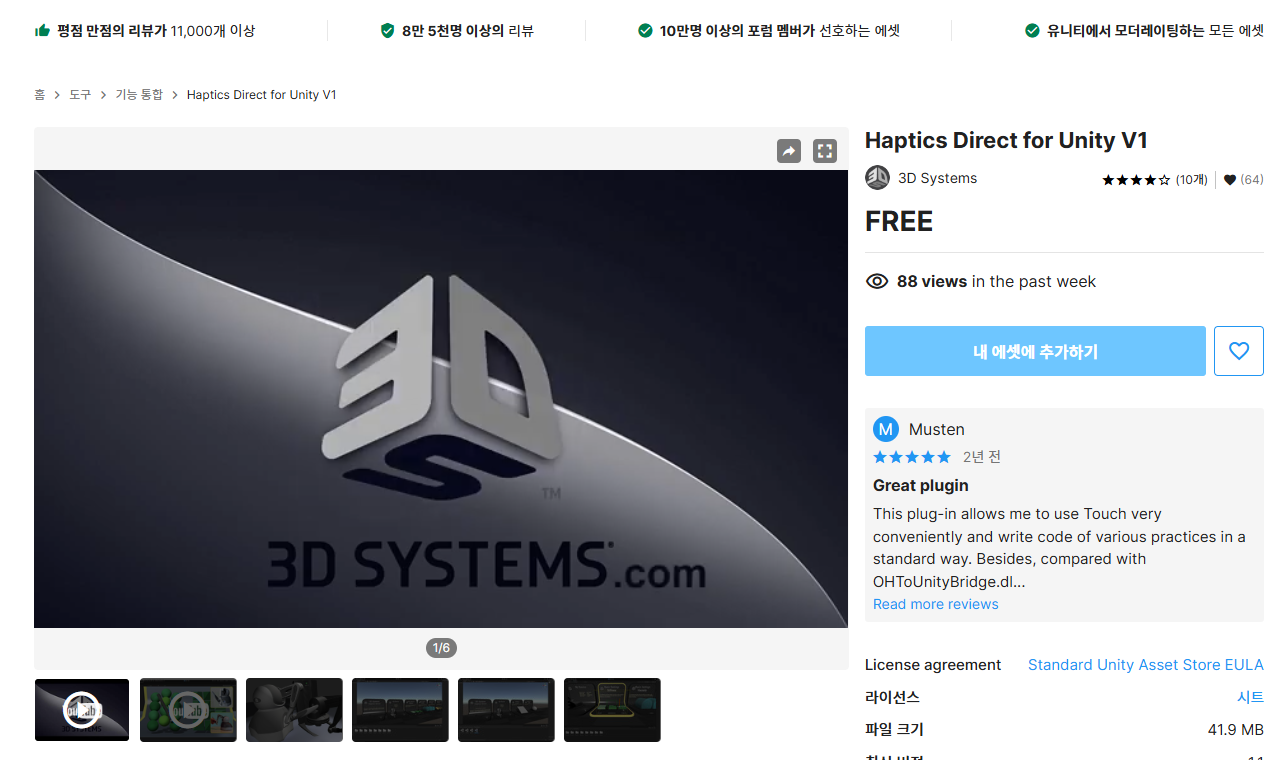Click the '2년 전' review date
Viewport: 1283px width, 760px height.
(982, 457)
